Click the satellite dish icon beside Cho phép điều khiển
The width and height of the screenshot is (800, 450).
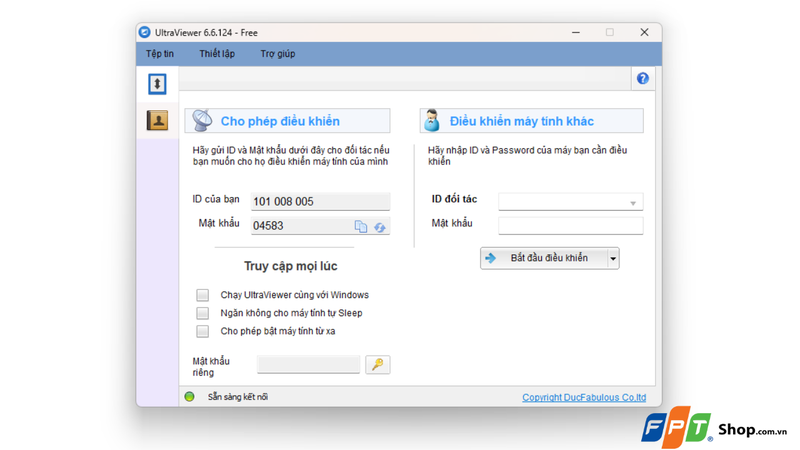(203, 120)
